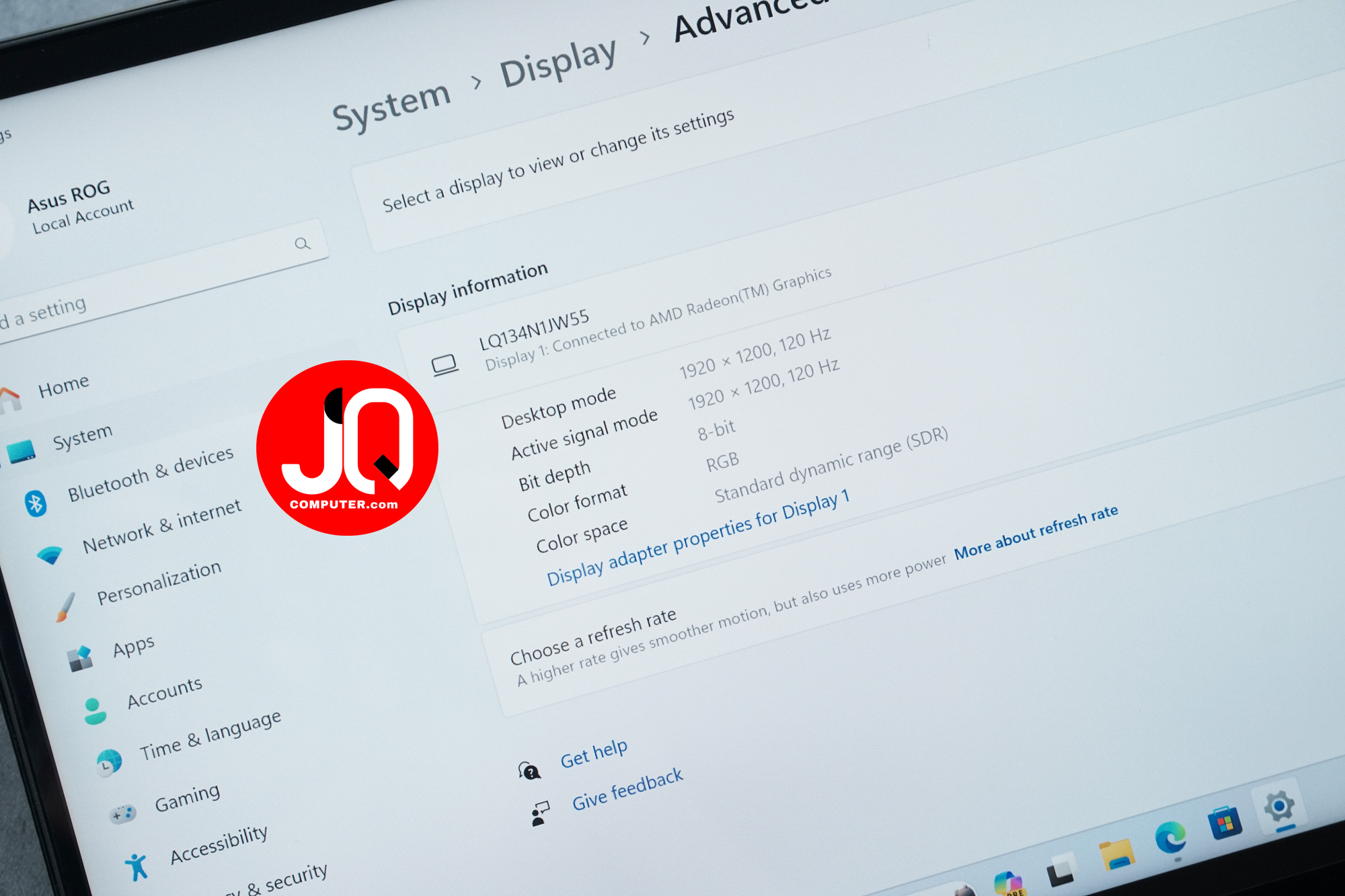This screenshot has height=896, width=1345.
Task: Click the Find a setting search box
Action: point(162,280)
